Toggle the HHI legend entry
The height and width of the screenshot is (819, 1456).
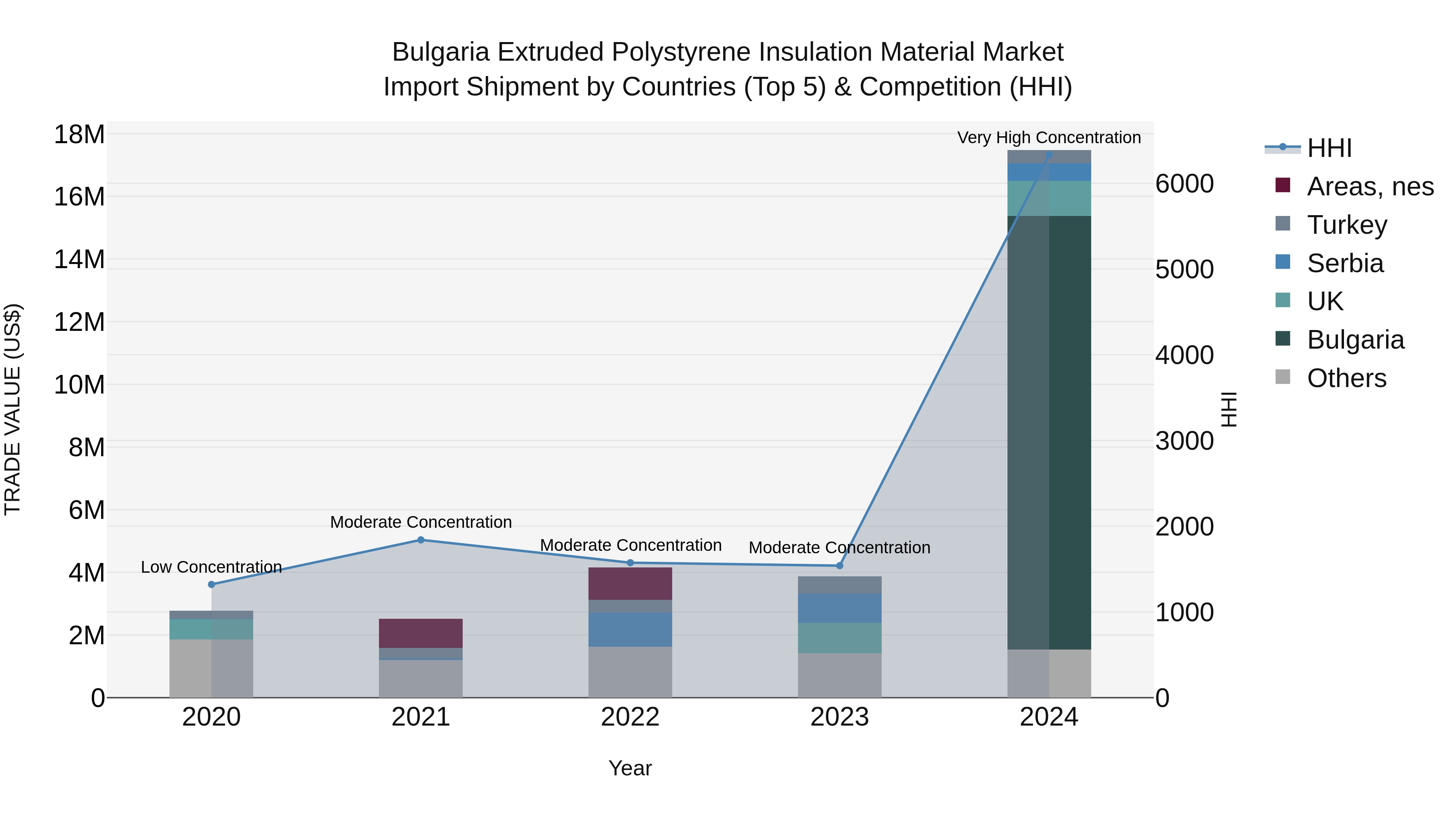coord(1309,148)
